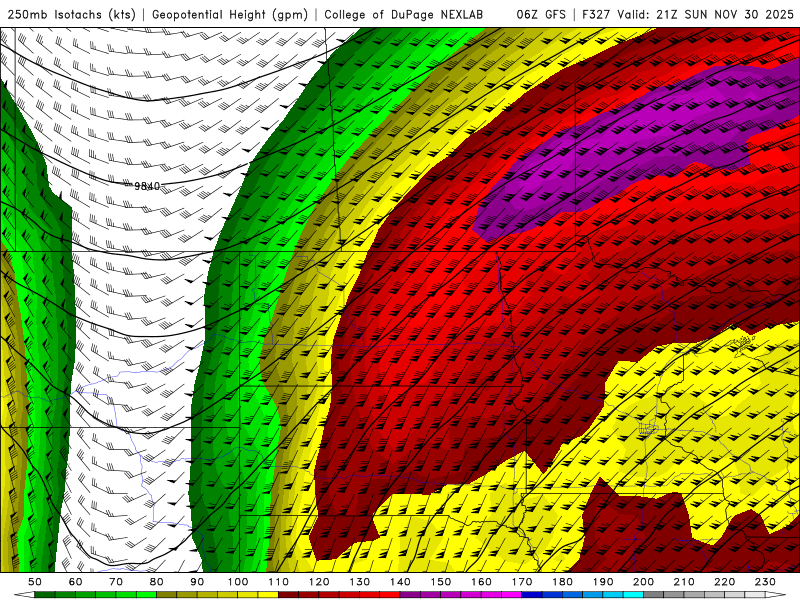Select the dark gray swatch just right of 200
The image size is (800, 600).
pos(654,594)
